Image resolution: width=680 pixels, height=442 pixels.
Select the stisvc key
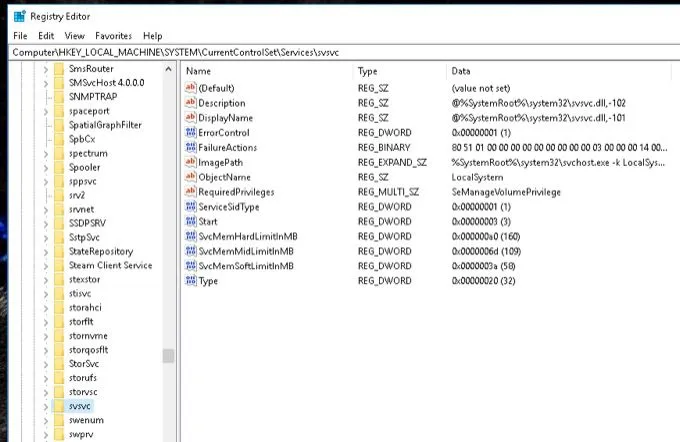pos(80,294)
